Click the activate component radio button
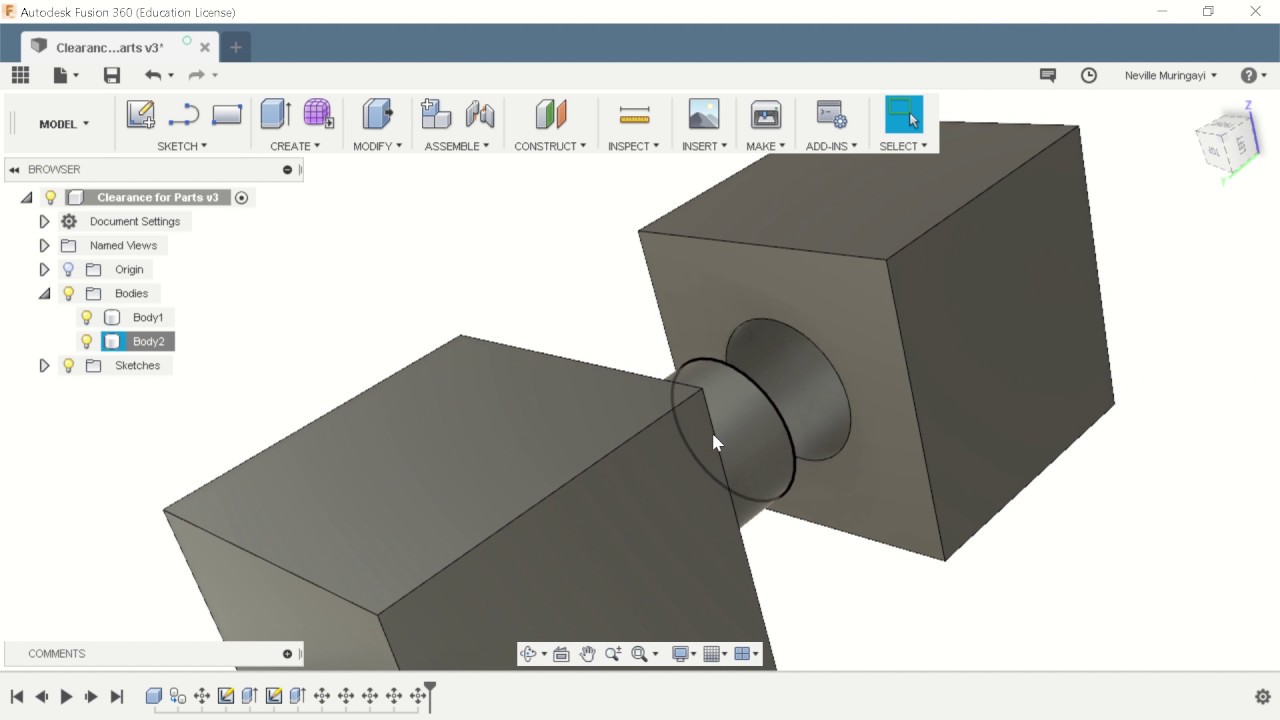Screen dimensions: 1280x720 (x=241, y=198)
